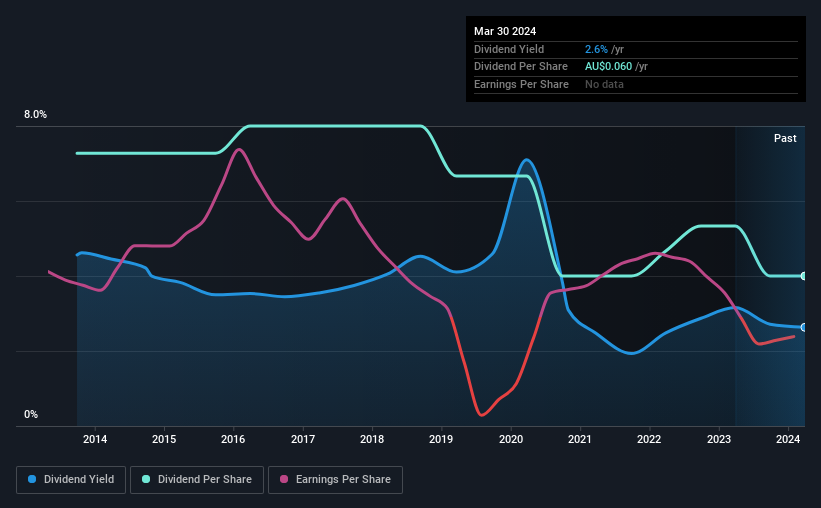Click the pink Earnings Per Share legend dot
The width and height of the screenshot is (821, 508).
(284, 479)
